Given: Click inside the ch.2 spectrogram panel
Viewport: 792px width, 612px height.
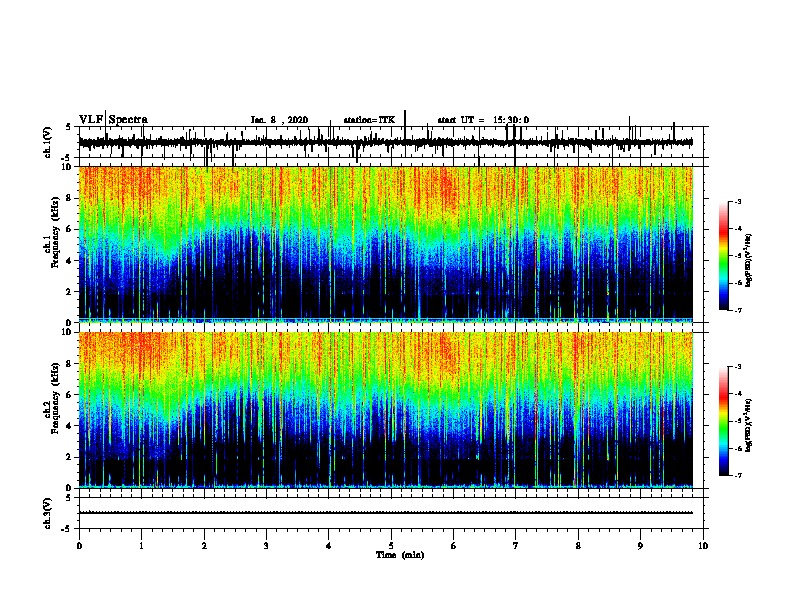Looking at the screenshot, I should tap(386, 410).
